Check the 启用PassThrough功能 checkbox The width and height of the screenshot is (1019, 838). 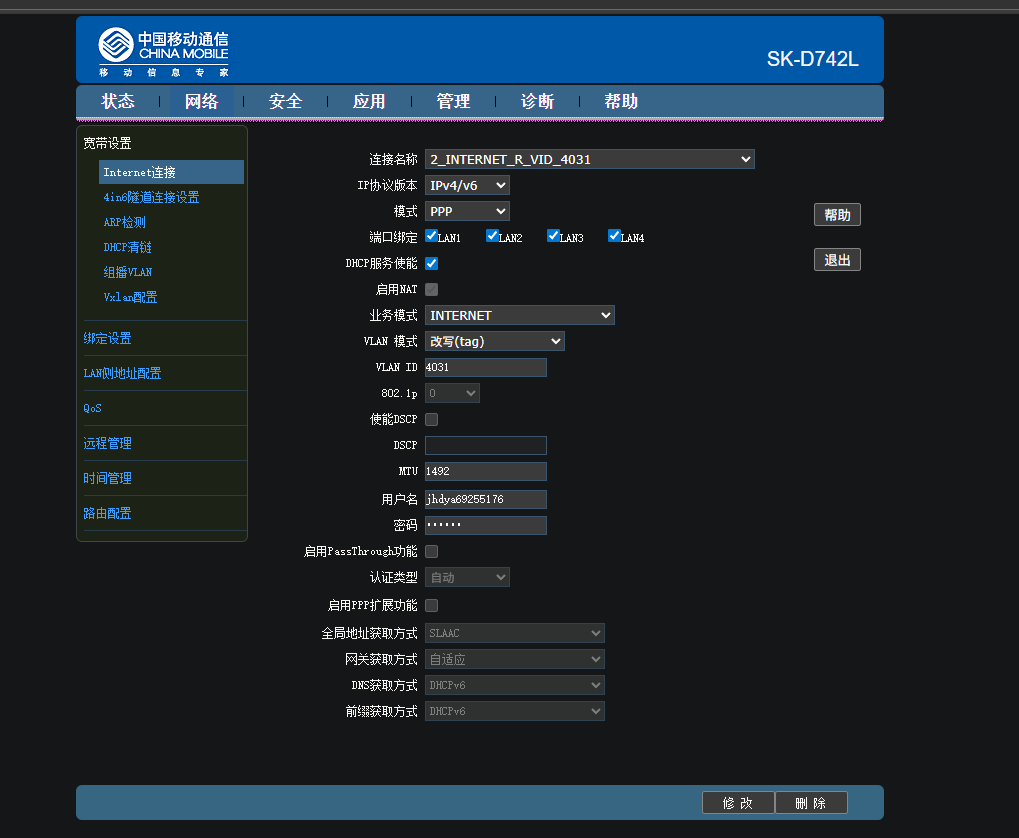point(432,551)
